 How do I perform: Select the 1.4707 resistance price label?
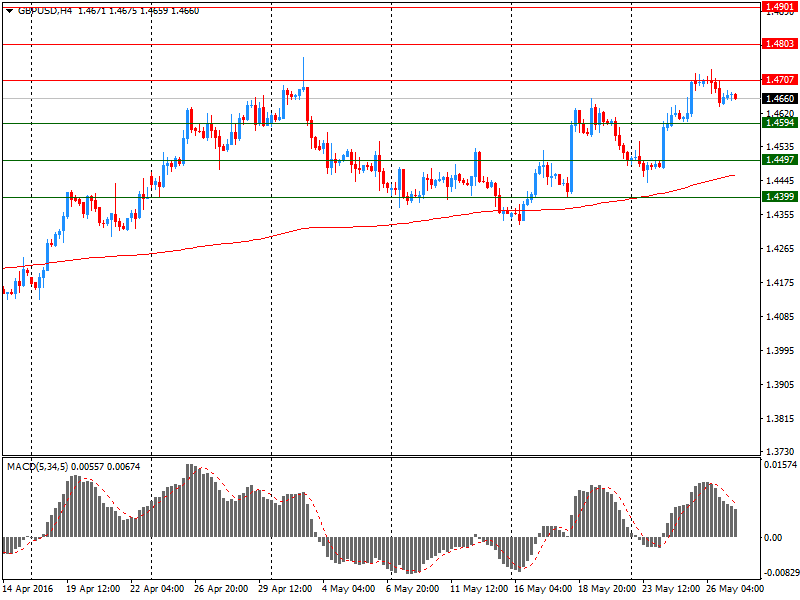point(780,80)
